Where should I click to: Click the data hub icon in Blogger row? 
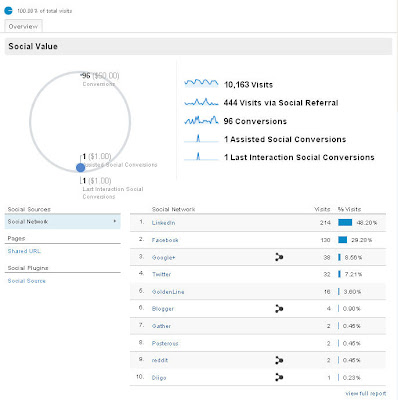click(x=279, y=309)
